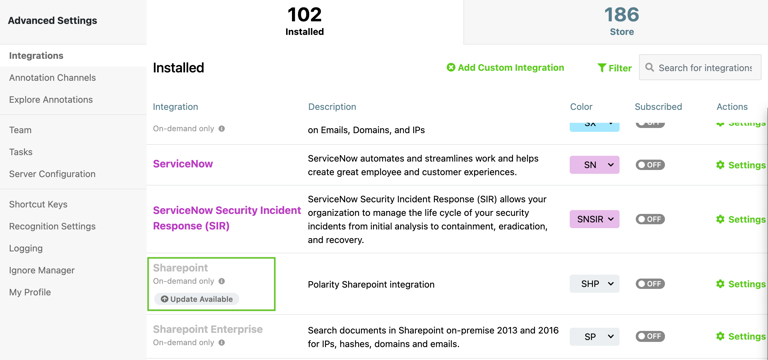Viewport: 768px width, 360px height.
Task: Open the SN color dropdown
Action: pos(595,165)
